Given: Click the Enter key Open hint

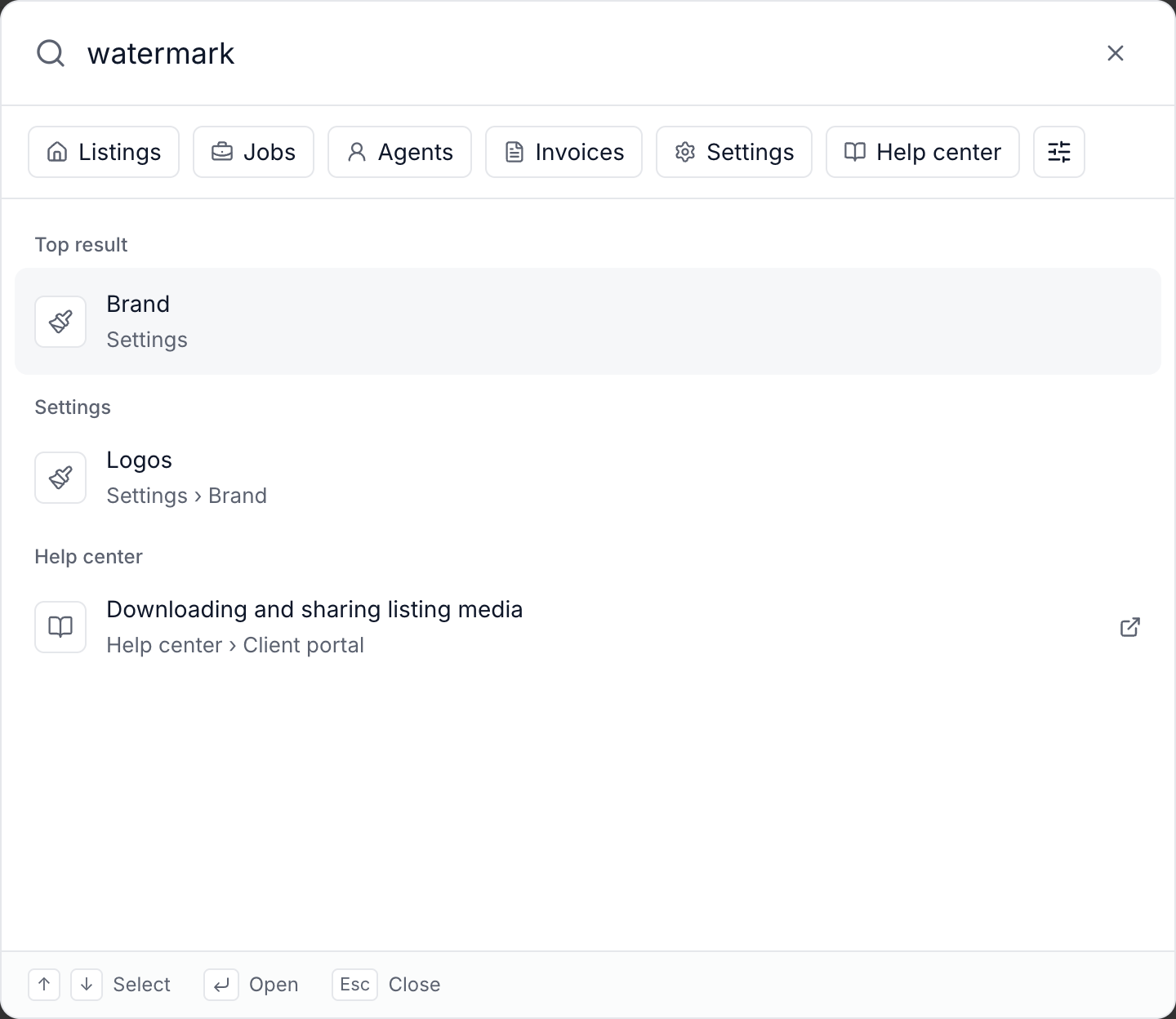Looking at the screenshot, I should pos(221,985).
